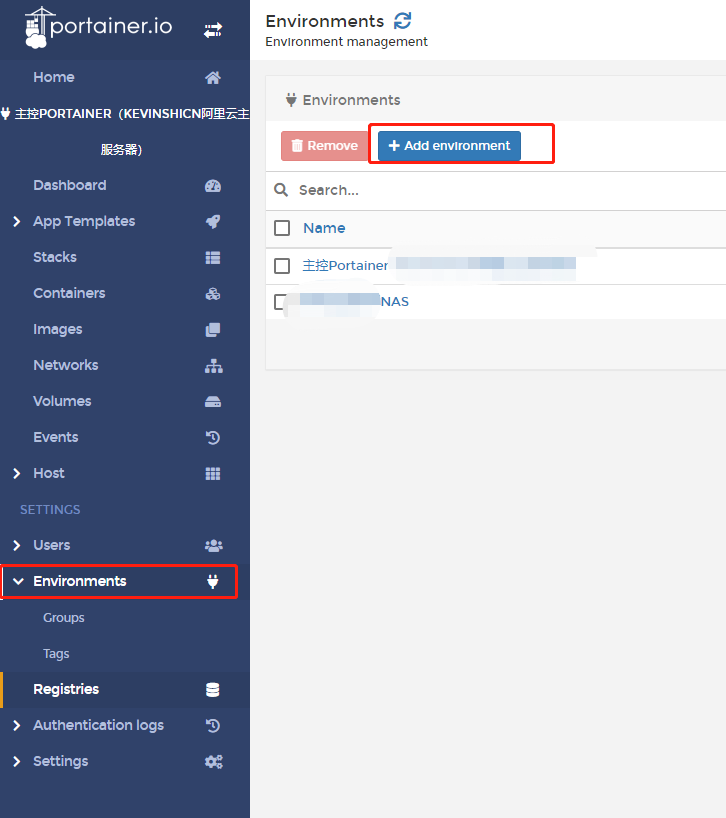726x818 pixels.
Task: Open the Networks page
Action: [66, 365]
